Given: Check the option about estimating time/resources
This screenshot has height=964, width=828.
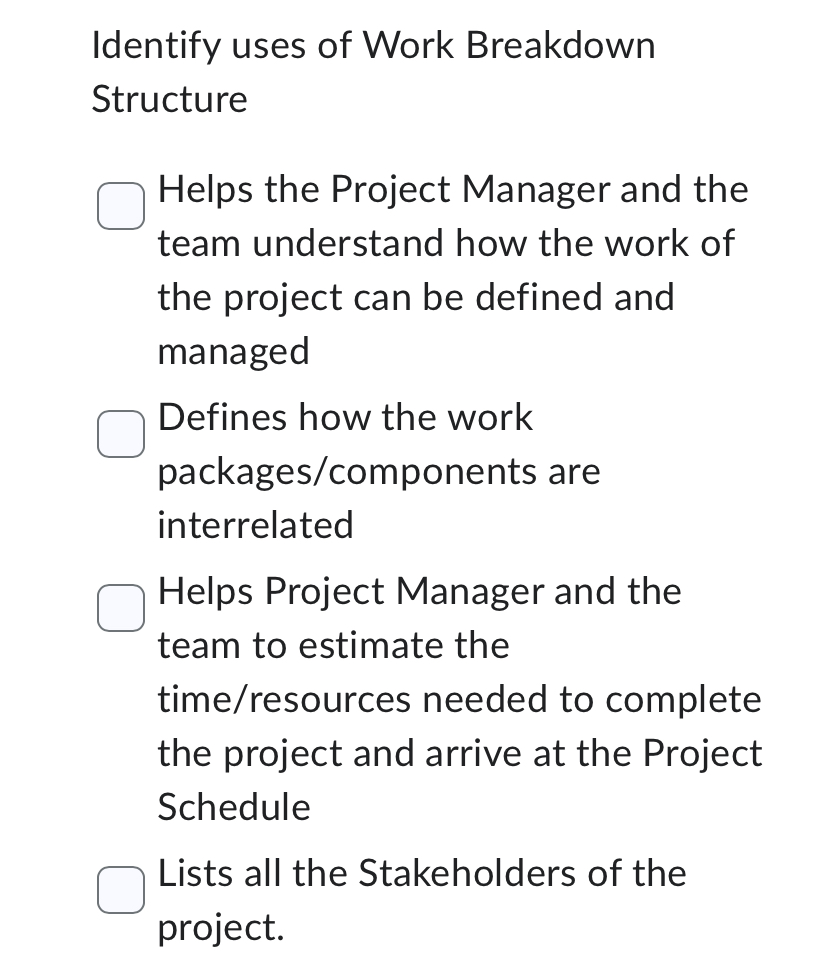Looking at the screenshot, I should pos(120,606).
